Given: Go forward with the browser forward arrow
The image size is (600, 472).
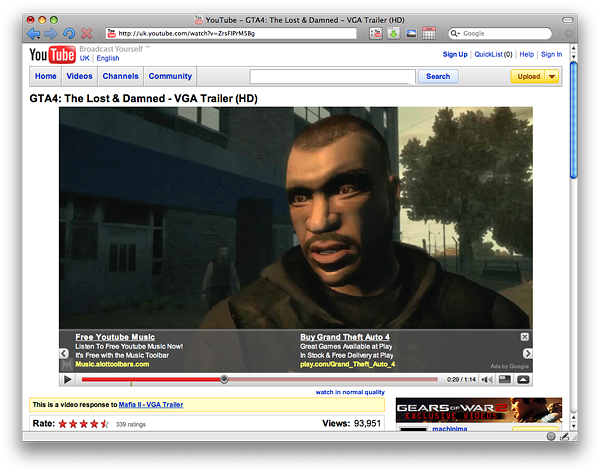Looking at the screenshot, I should 51,34.
